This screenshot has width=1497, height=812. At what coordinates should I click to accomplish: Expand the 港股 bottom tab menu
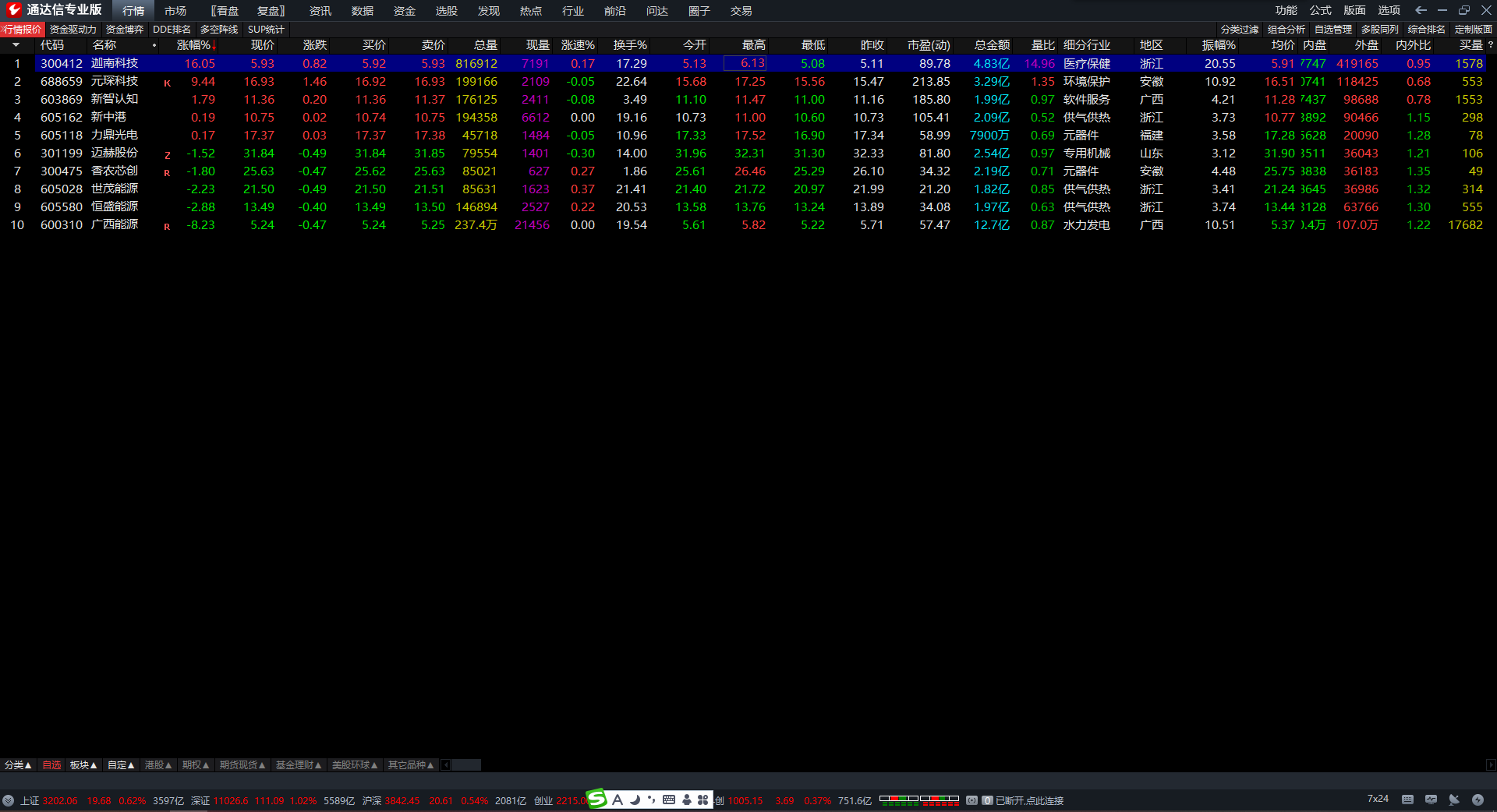(158, 765)
